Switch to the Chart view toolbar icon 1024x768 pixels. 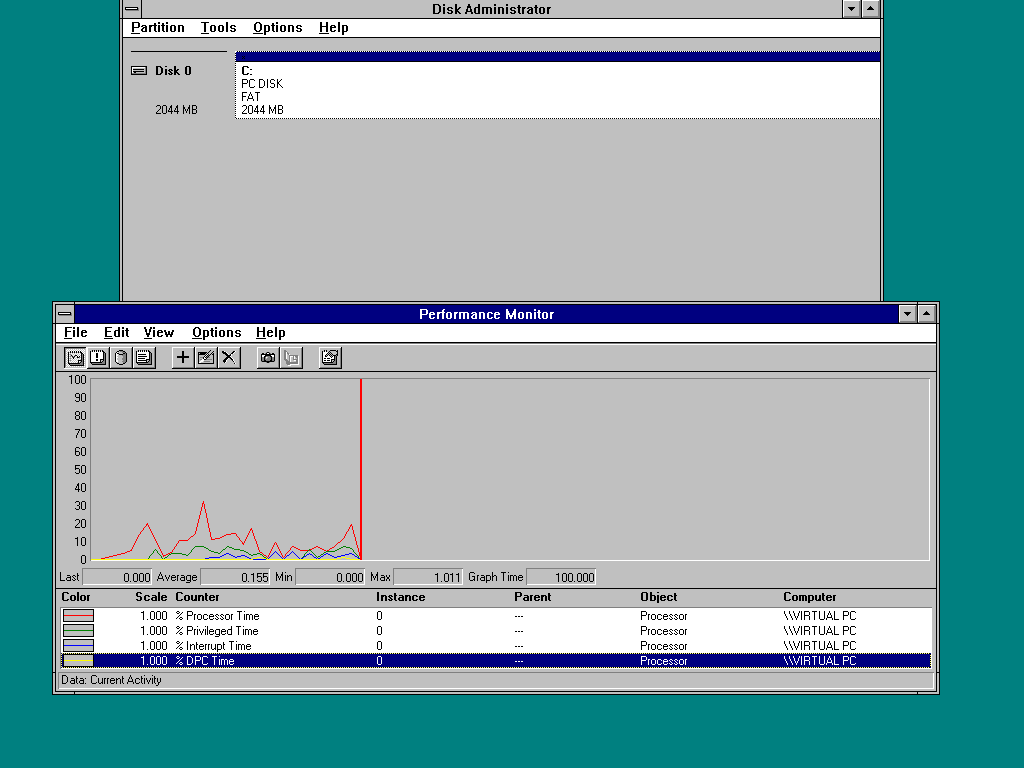(x=75, y=358)
